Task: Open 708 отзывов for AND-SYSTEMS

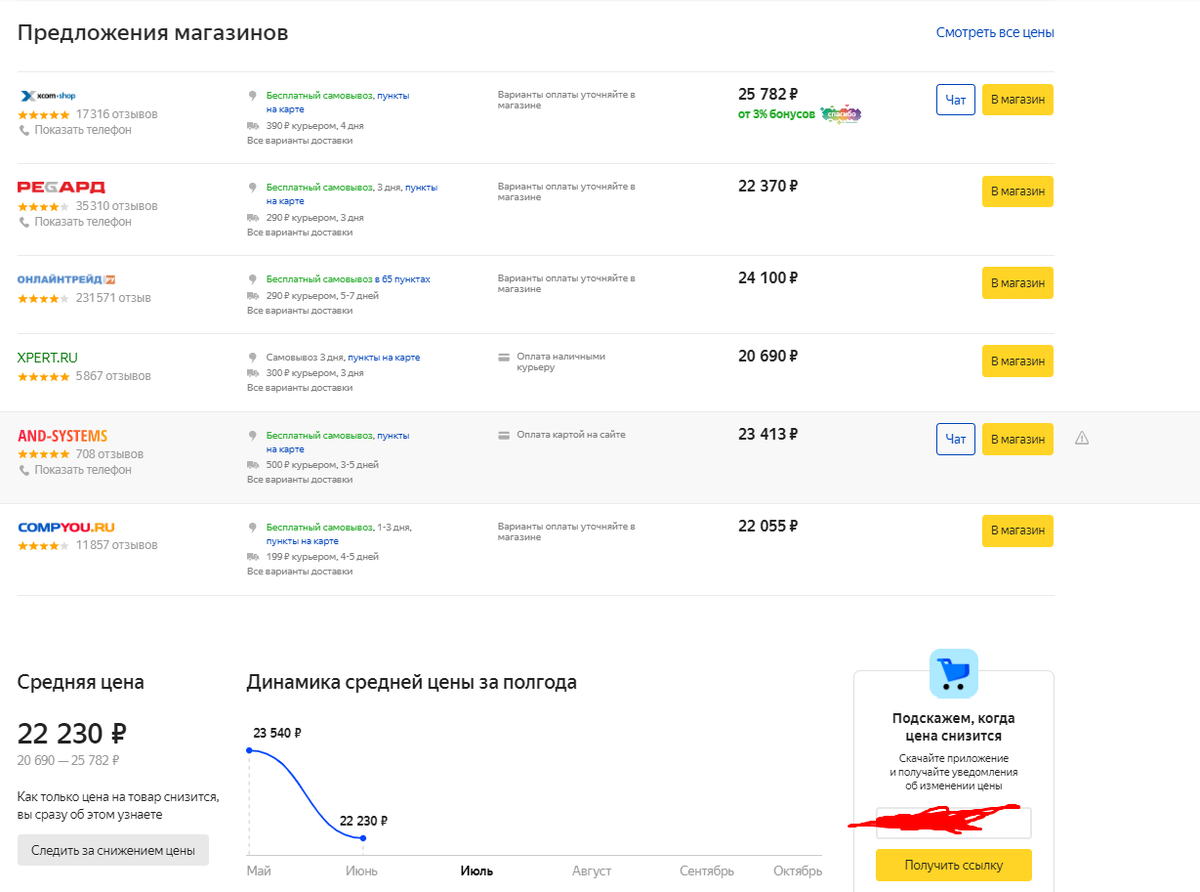Action: click(110, 455)
